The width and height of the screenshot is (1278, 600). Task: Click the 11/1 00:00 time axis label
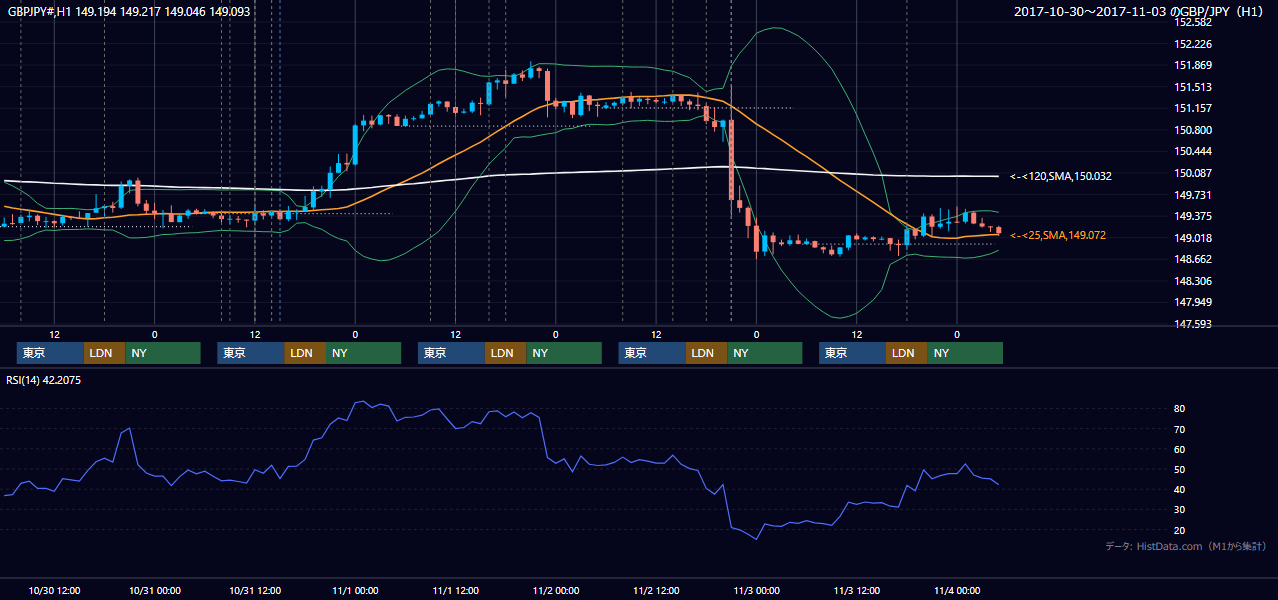(355, 591)
